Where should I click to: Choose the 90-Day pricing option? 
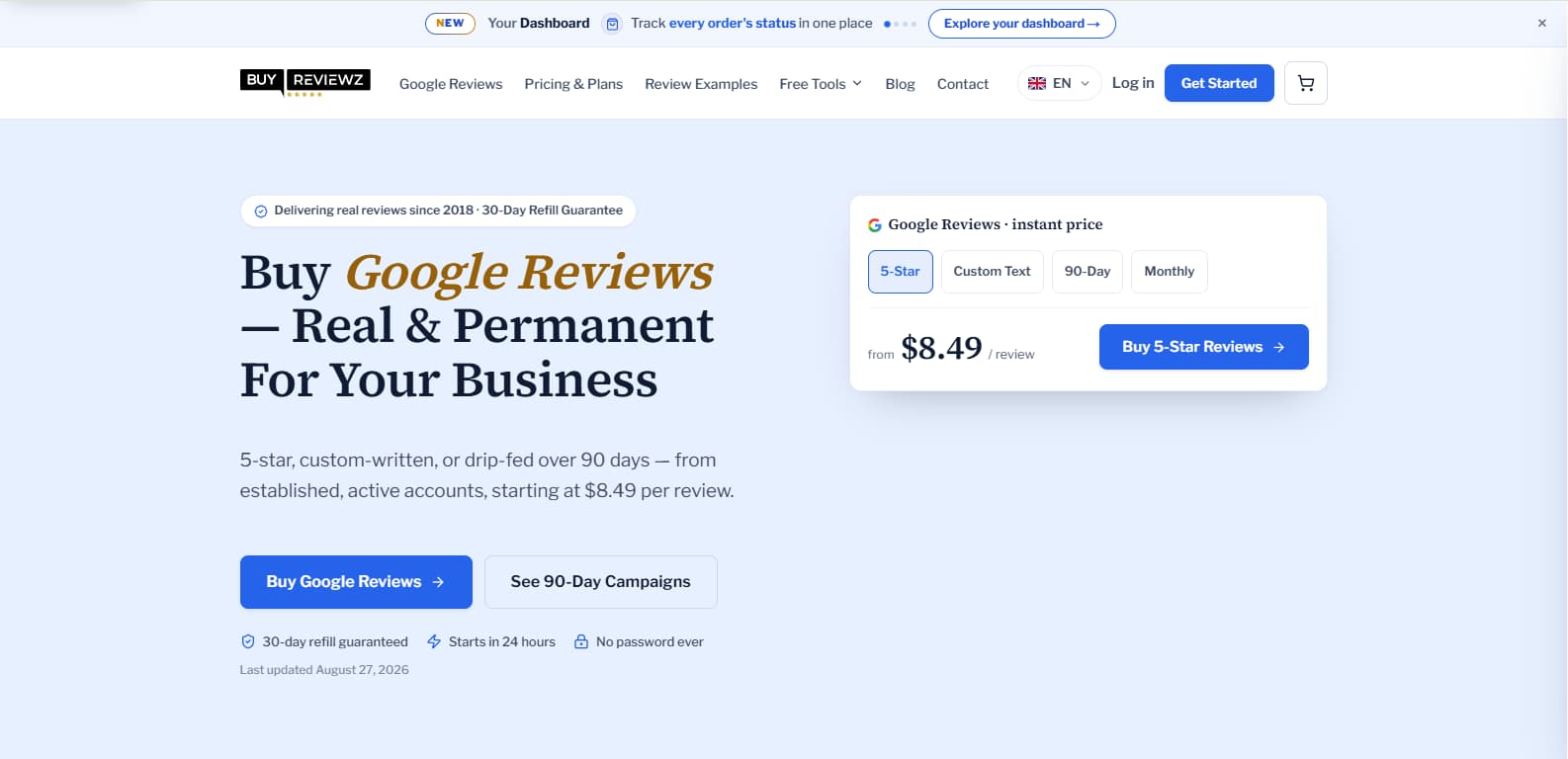(x=1088, y=272)
